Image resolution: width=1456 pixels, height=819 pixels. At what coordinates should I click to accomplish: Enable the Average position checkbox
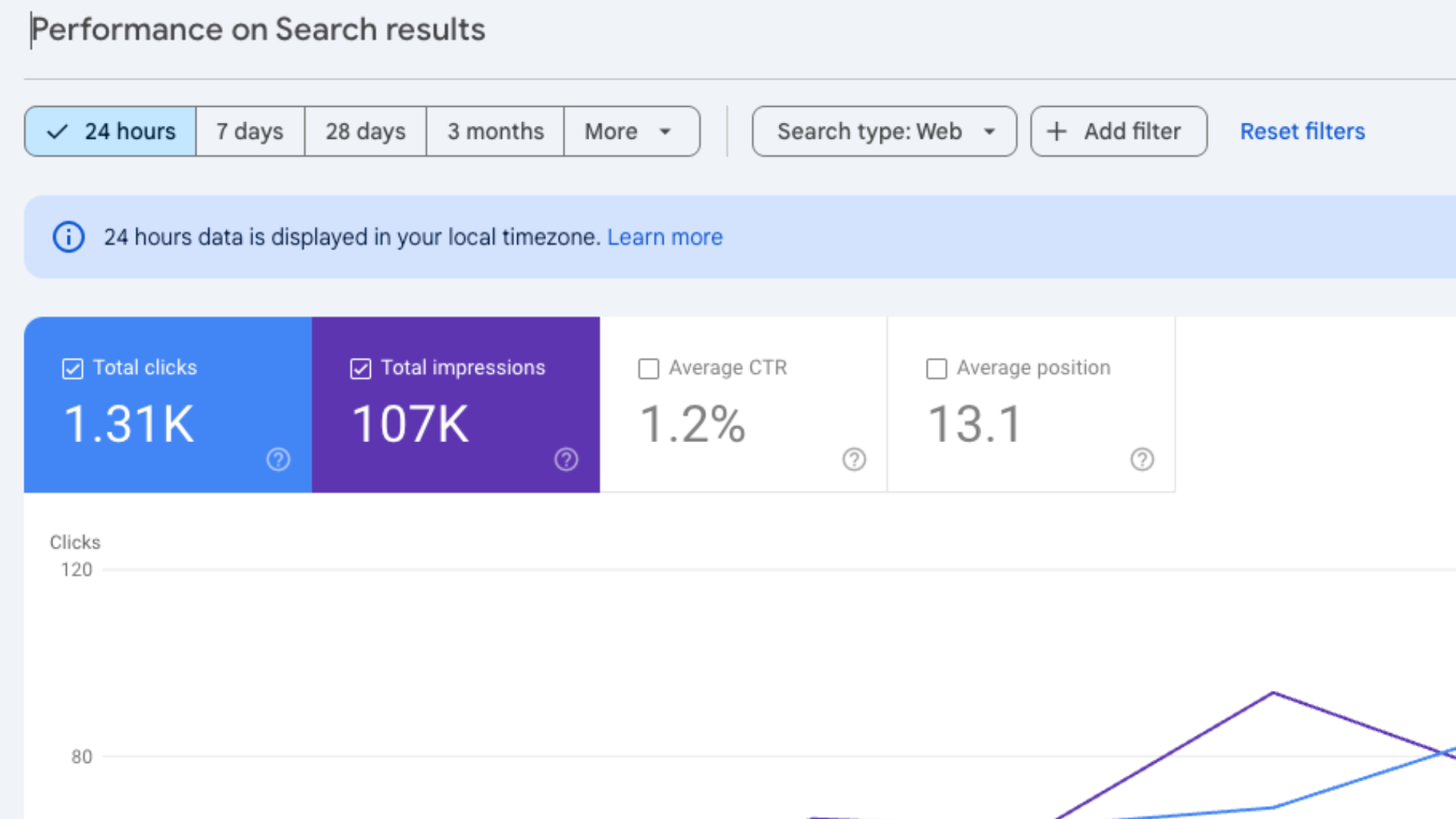(937, 369)
